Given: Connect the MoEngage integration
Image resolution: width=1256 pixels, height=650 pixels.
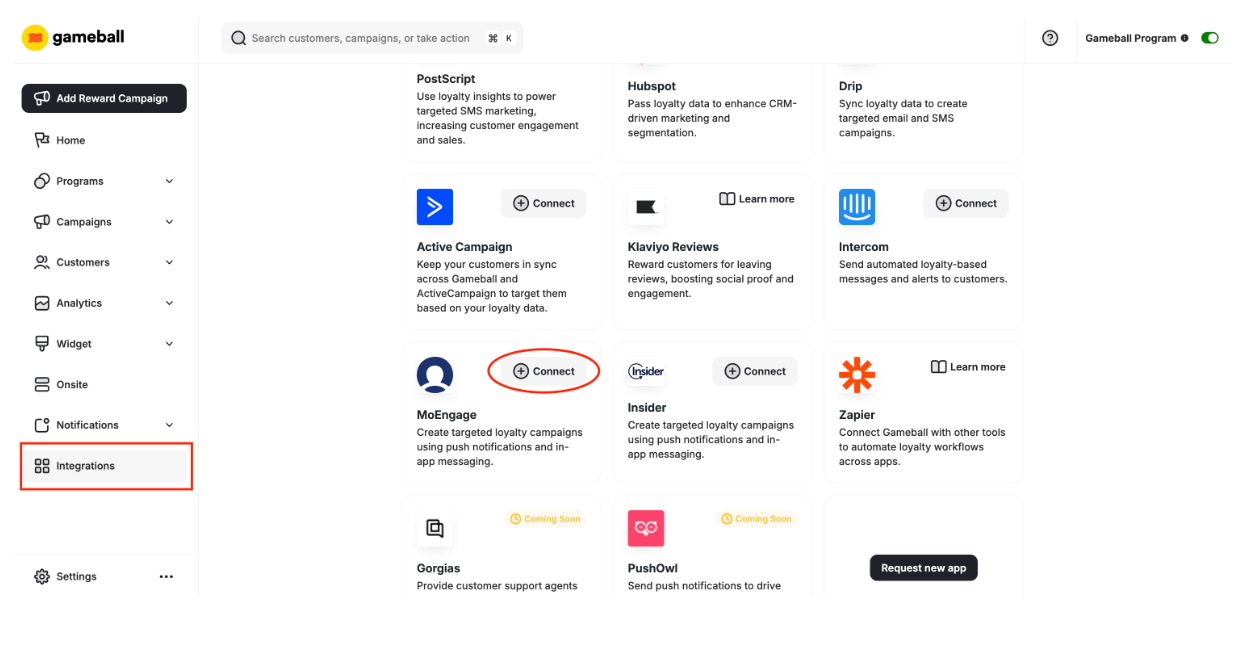Looking at the screenshot, I should coord(543,371).
